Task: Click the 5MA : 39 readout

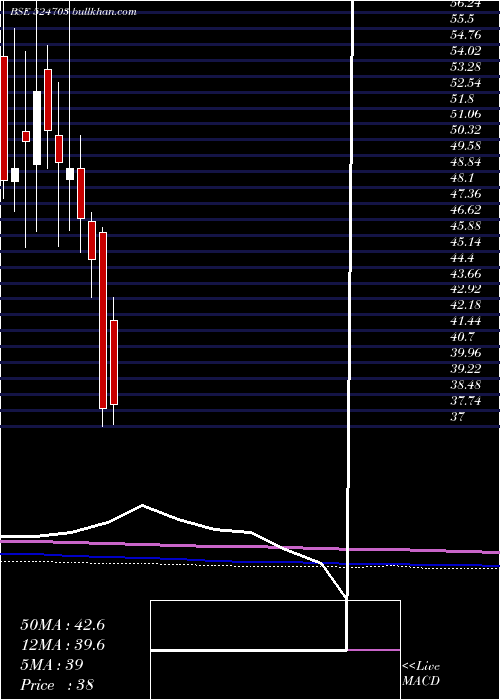Action: click(52, 664)
